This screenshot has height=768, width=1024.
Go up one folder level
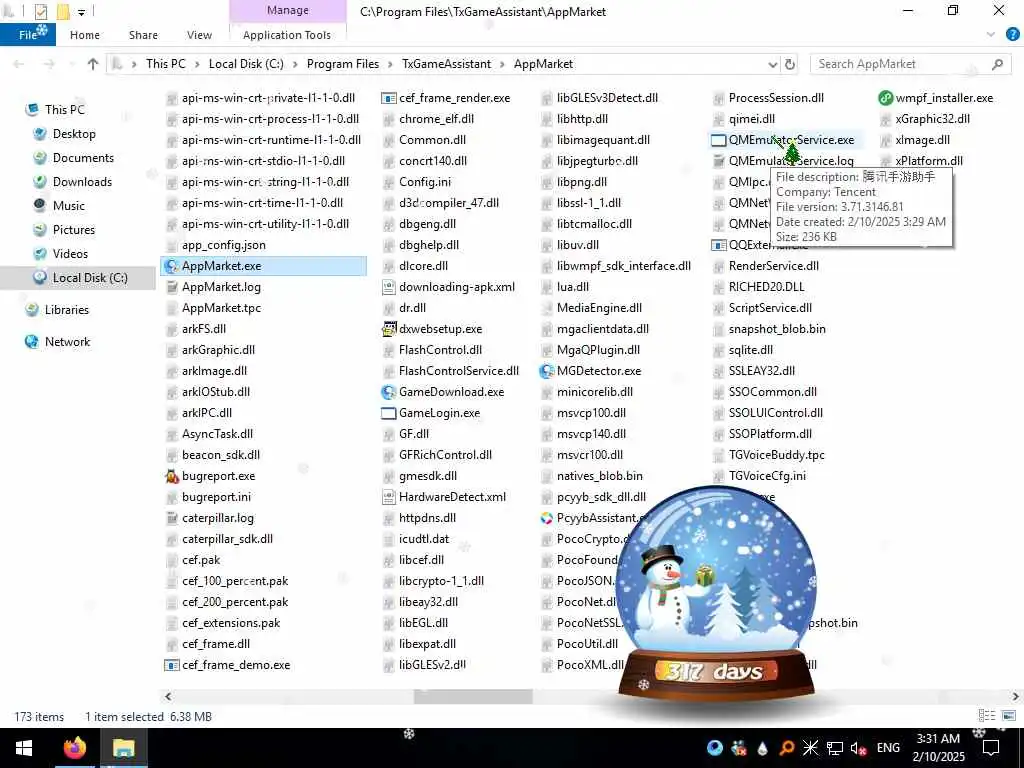(x=93, y=64)
